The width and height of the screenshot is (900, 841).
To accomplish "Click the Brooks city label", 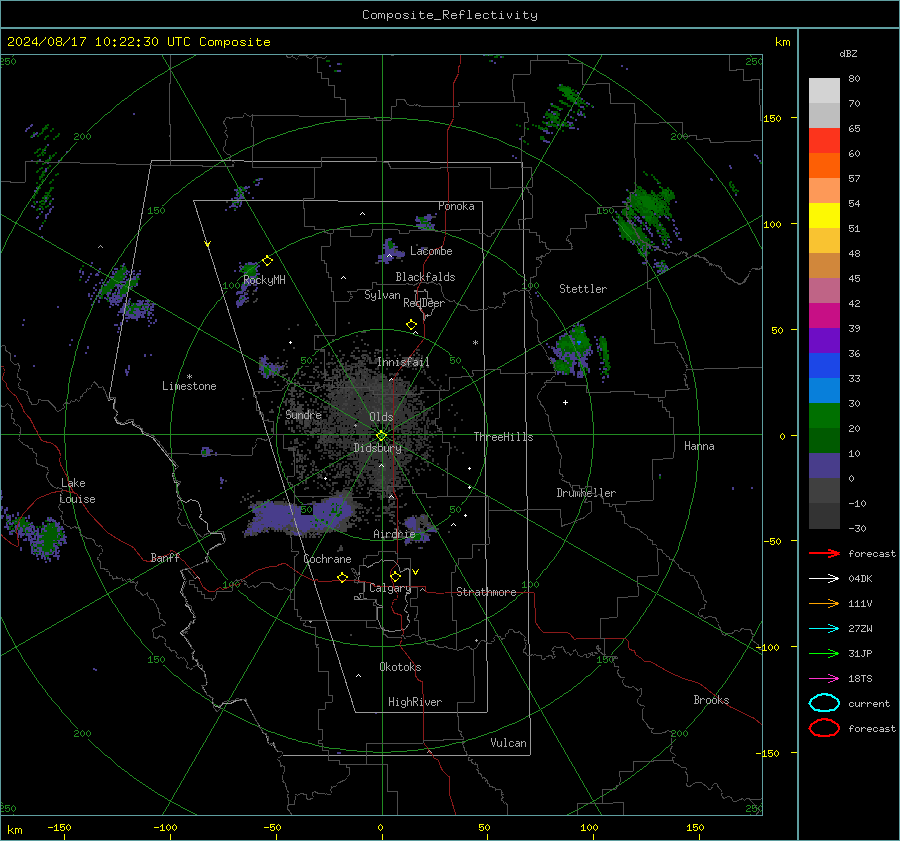I will click(711, 700).
